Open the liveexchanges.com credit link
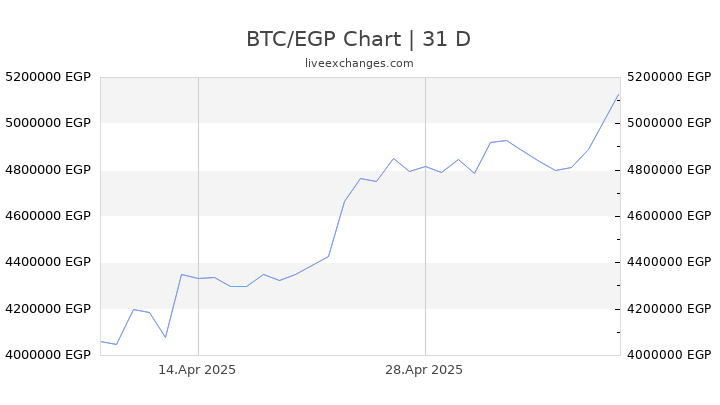Image resolution: width=720 pixels, height=405 pixels. click(359, 63)
